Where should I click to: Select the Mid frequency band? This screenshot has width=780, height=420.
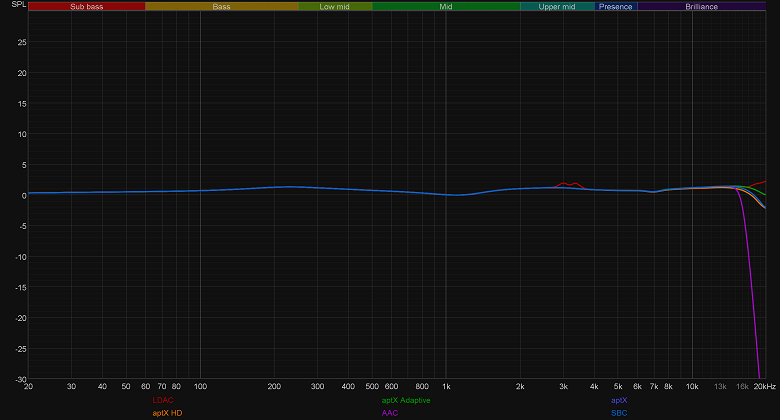tap(446, 6)
